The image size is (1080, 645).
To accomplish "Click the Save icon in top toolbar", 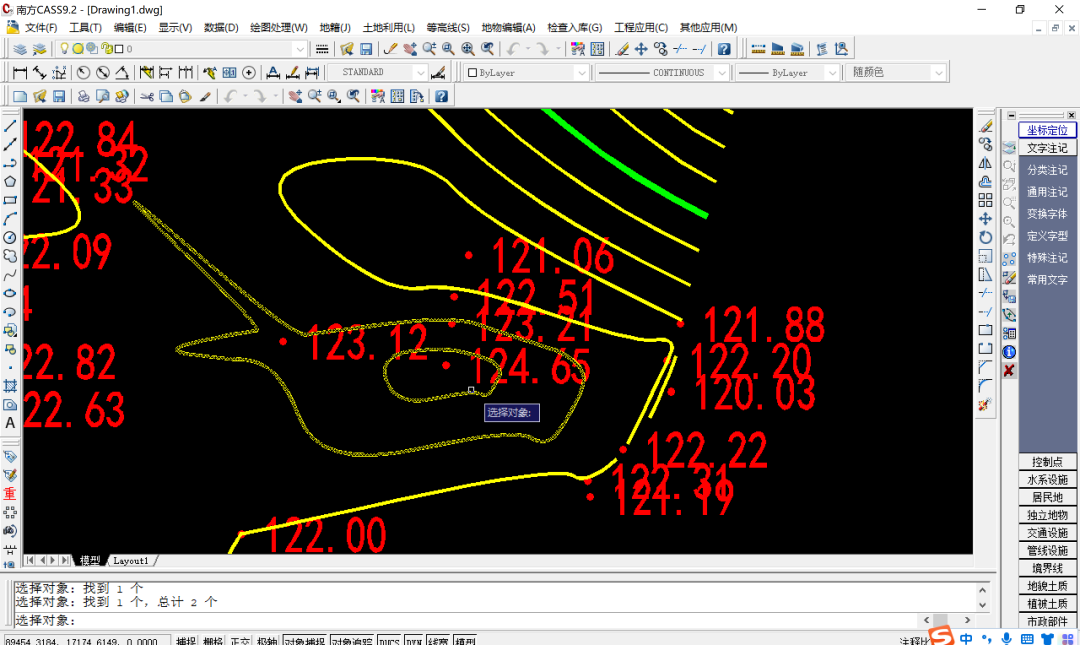I will [366, 49].
